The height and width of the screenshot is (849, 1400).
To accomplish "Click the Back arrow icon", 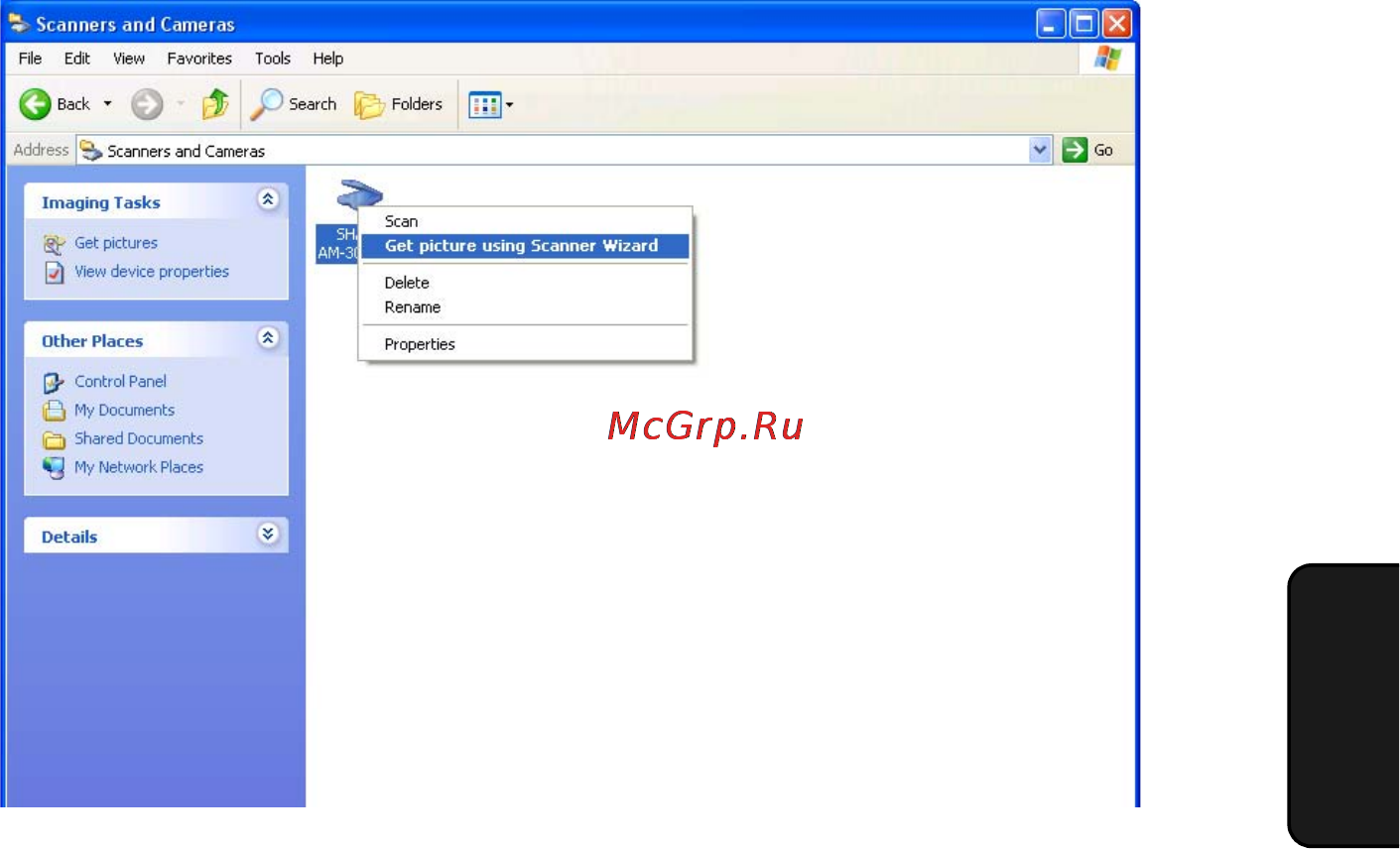I will tap(36, 103).
